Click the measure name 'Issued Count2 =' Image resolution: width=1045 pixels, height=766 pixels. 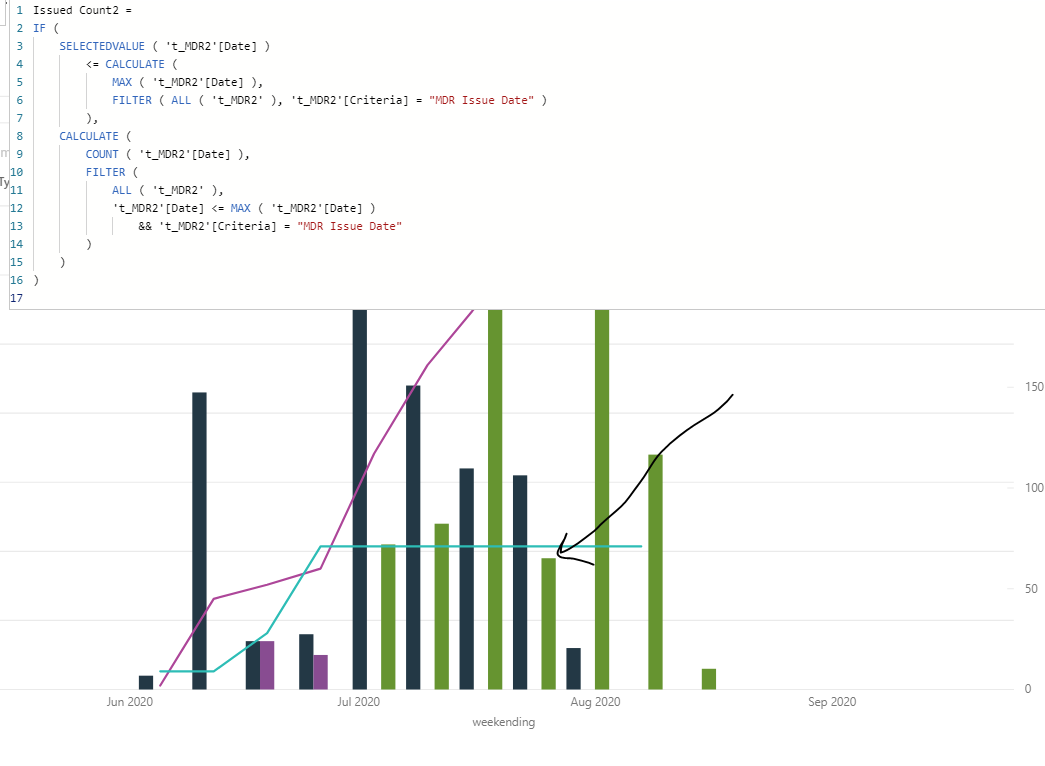(x=82, y=10)
